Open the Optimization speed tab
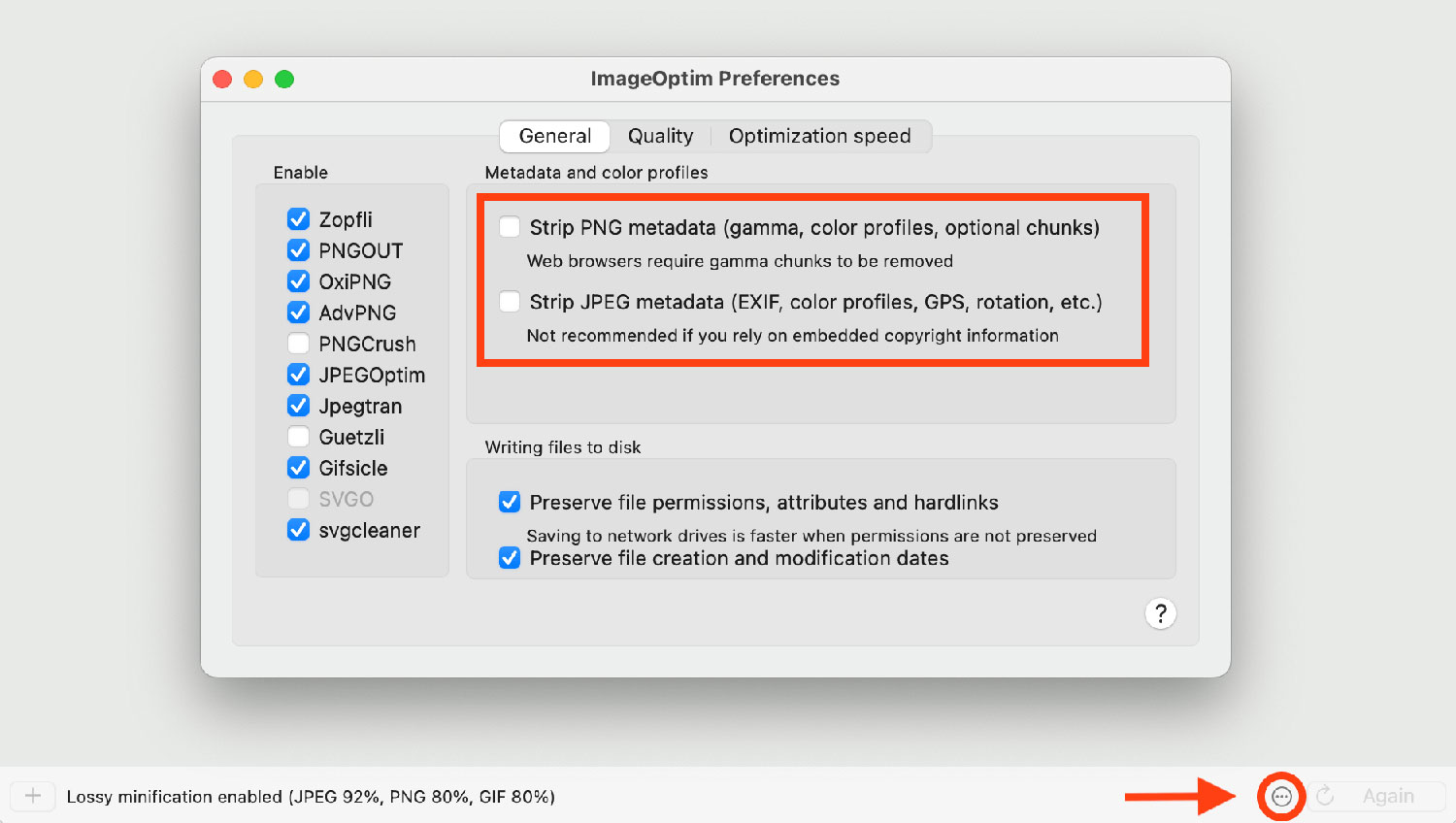 point(819,136)
